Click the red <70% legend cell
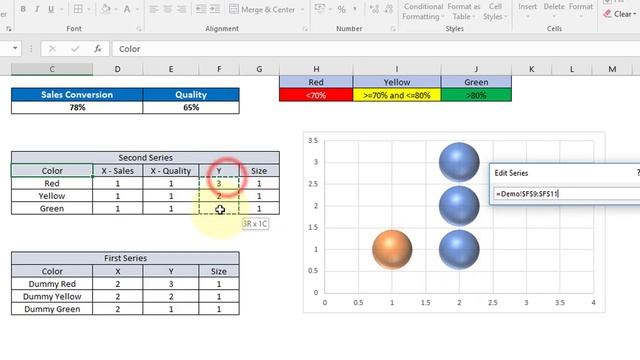This screenshot has width=640, height=360. 316,95
